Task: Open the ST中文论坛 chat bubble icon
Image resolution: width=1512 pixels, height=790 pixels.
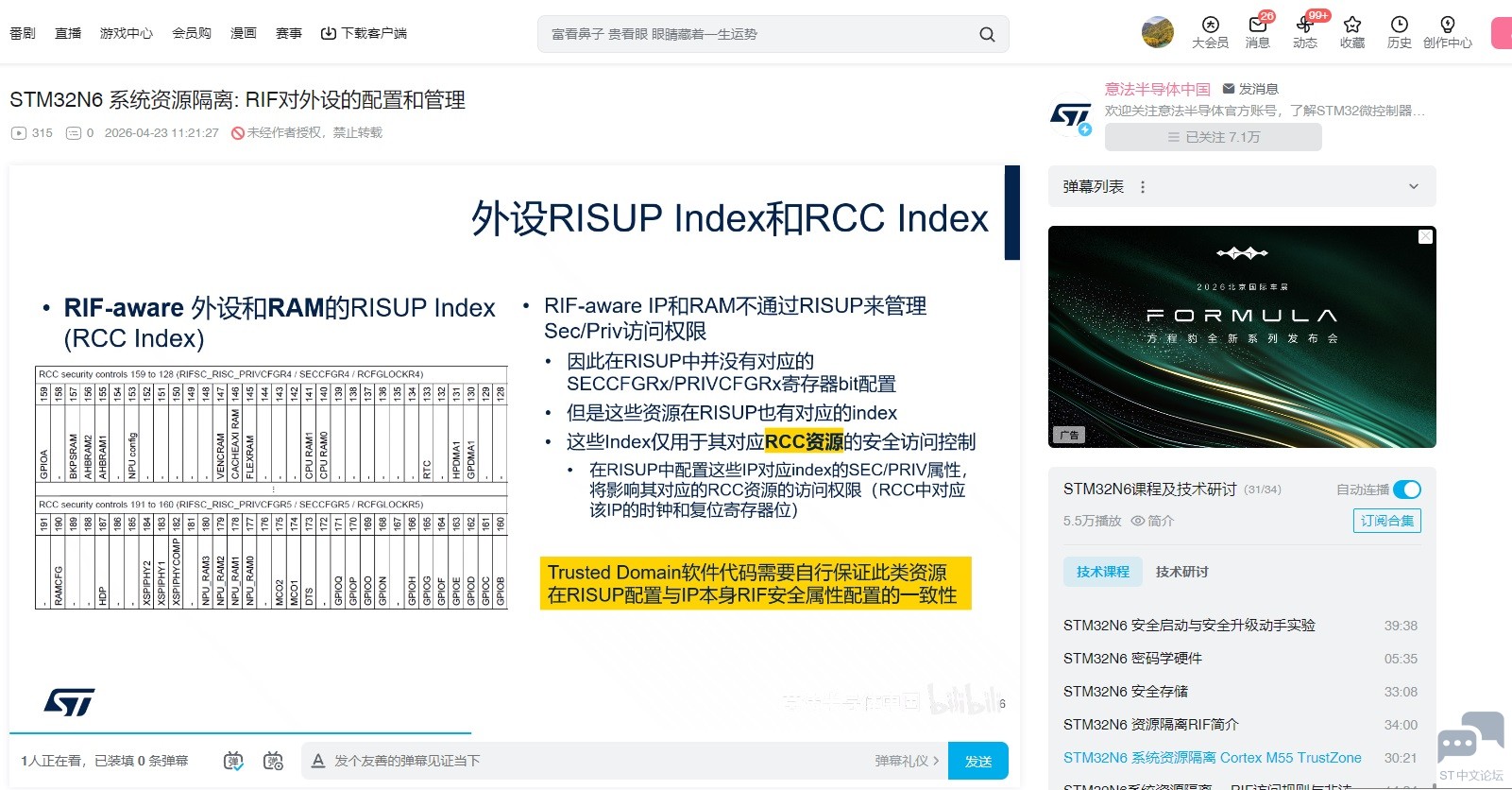Action: 1471,738
